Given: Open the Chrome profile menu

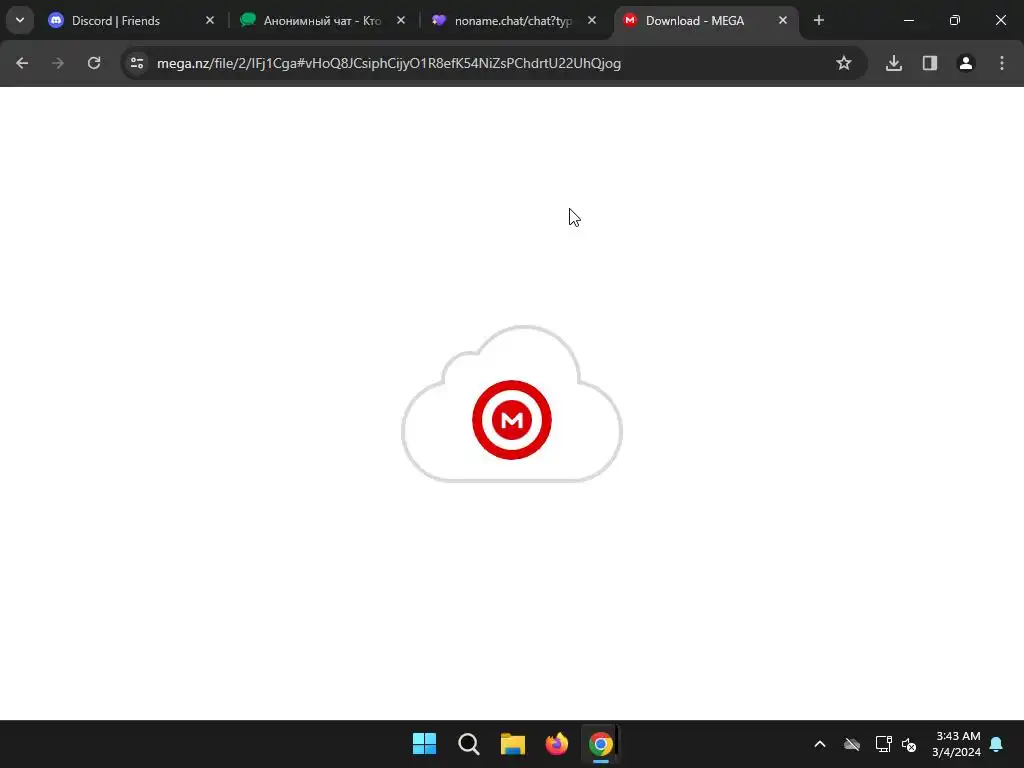Looking at the screenshot, I should point(965,63).
